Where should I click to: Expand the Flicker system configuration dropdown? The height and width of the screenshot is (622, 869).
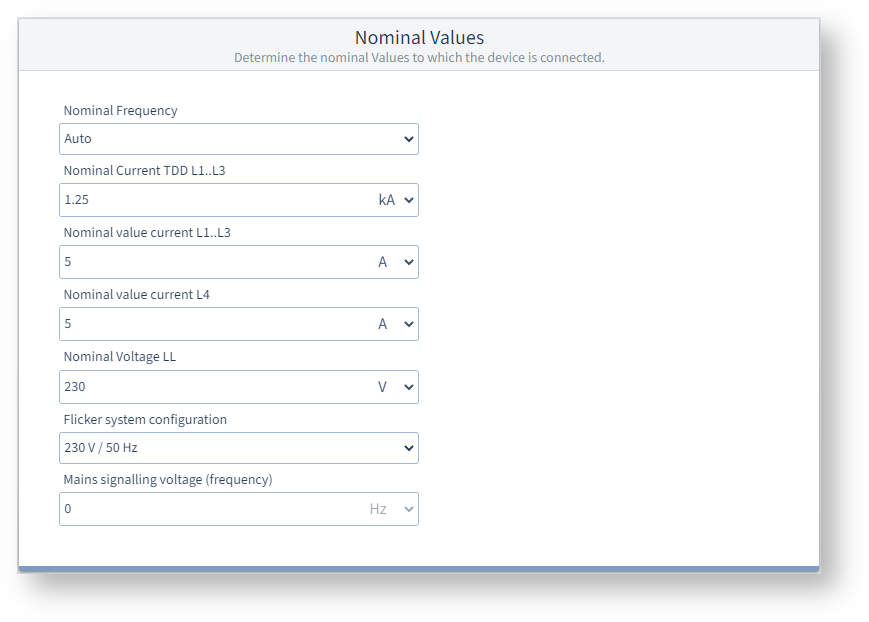(x=238, y=448)
